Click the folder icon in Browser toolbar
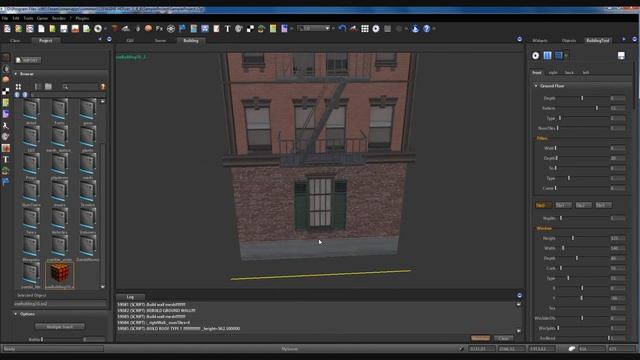The height and width of the screenshot is (360, 640). tap(48, 87)
